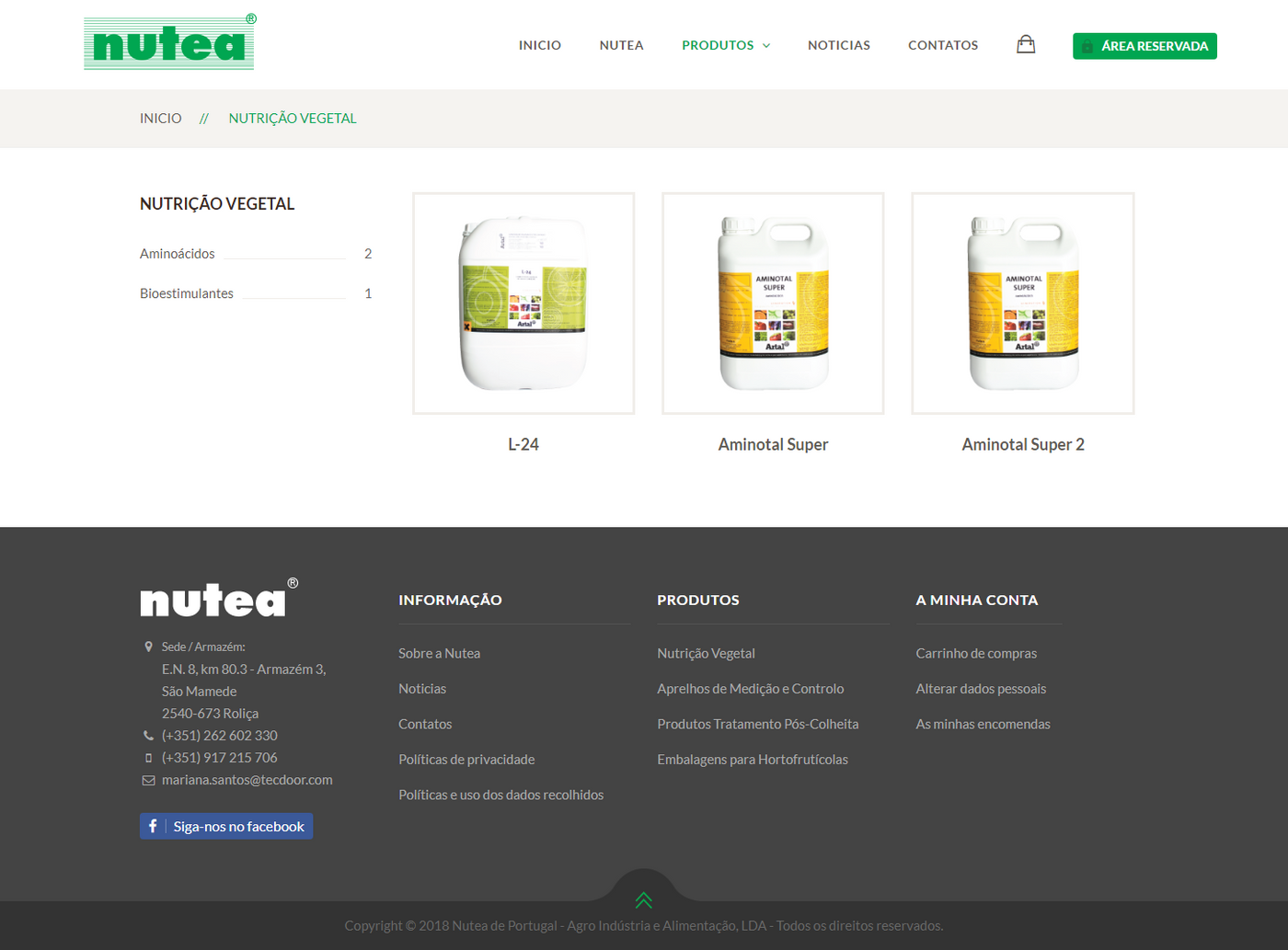The height and width of the screenshot is (950, 1288).
Task: Click Inicio in the breadcrumb
Action: 161,118
